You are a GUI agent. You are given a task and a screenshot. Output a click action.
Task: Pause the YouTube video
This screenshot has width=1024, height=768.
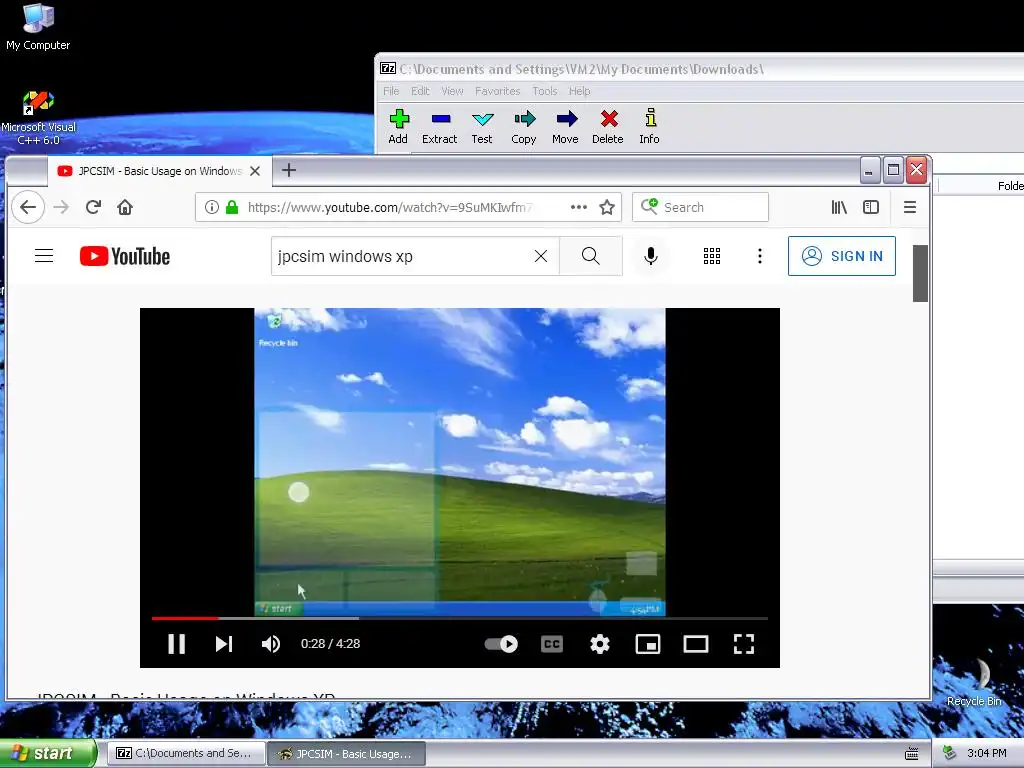tap(176, 644)
